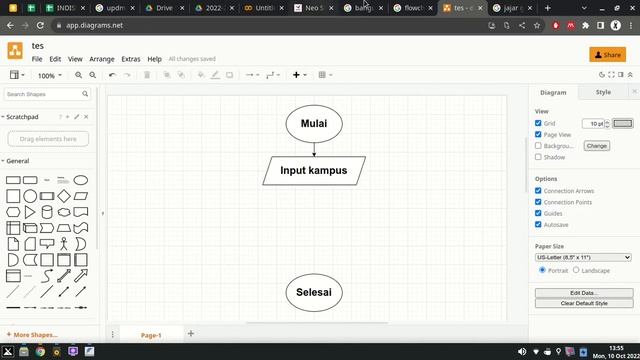Open the view panels dropdown
The height and width of the screenshot is (360, 640).
(17, 75)
